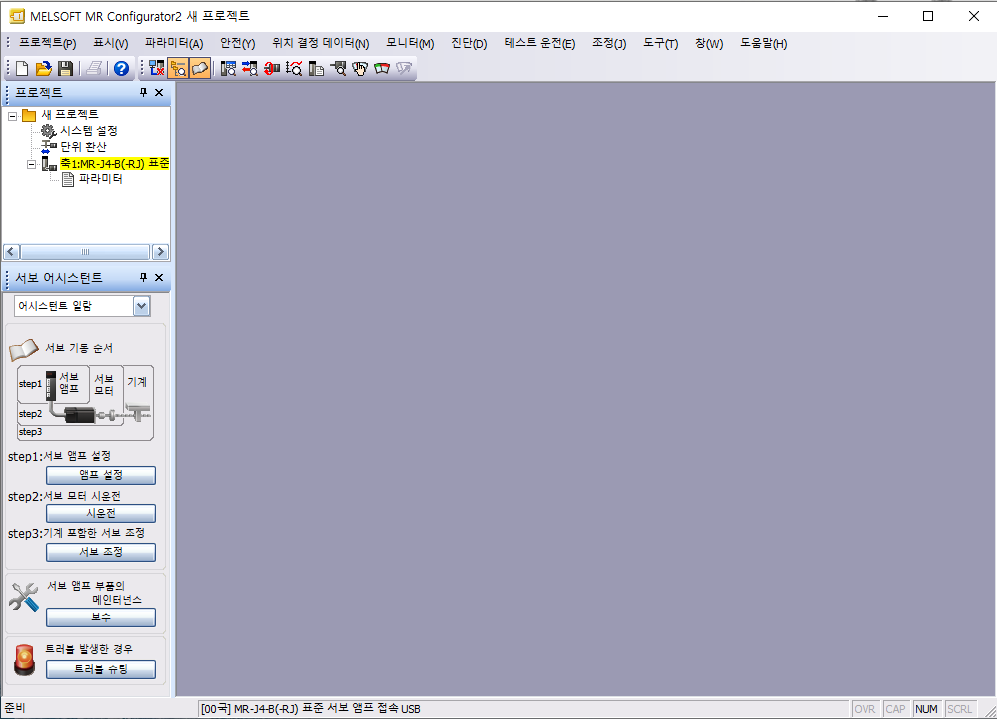Open help with the blue question mark icon
The image size is (997, 719).
point(121,68)
